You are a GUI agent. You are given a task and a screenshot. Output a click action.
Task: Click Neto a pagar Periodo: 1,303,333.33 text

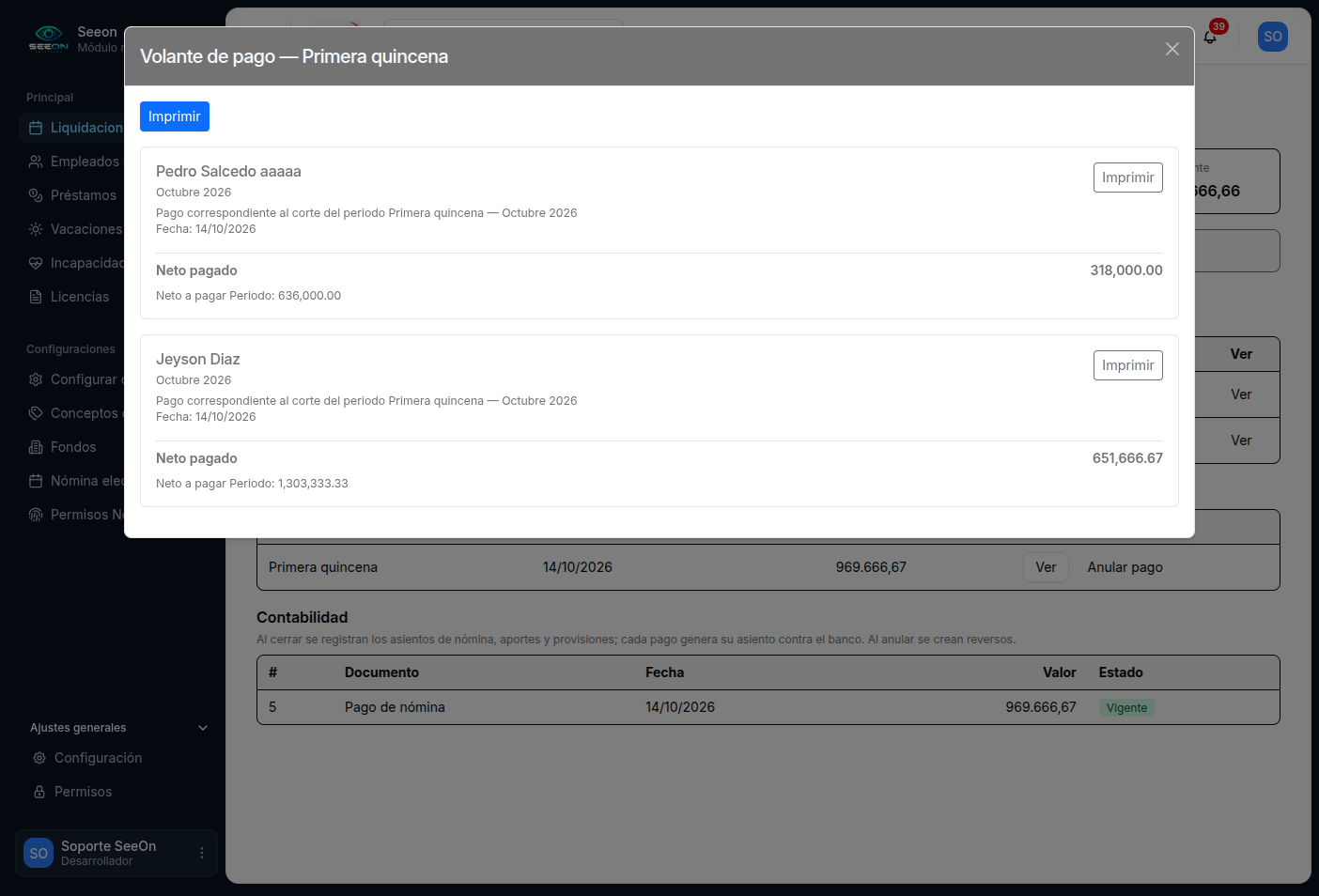[x=252, y=484]
